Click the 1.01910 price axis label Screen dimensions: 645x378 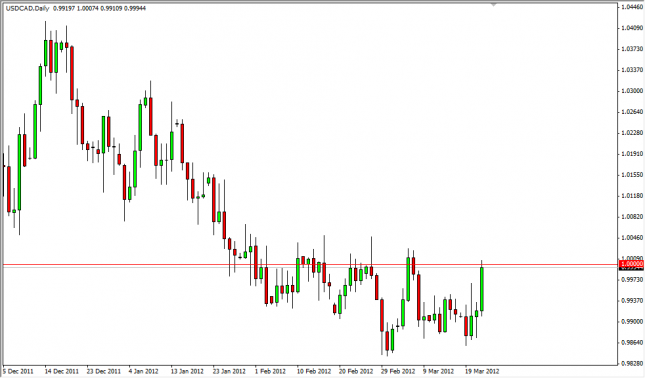tap(632, 154)
